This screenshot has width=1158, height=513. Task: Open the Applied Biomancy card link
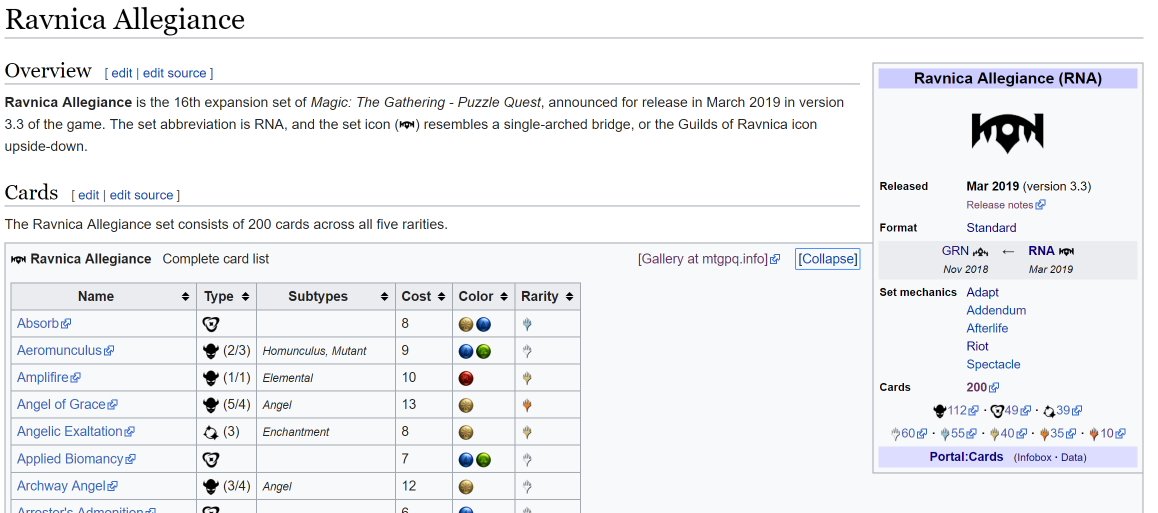click(70, 458)
